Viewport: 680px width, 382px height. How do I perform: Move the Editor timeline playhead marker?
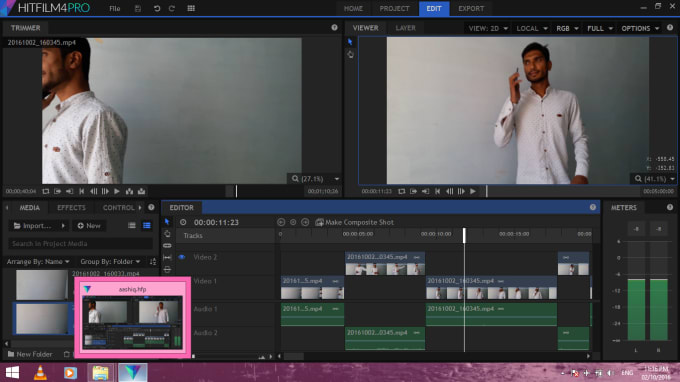click(464, 235)
